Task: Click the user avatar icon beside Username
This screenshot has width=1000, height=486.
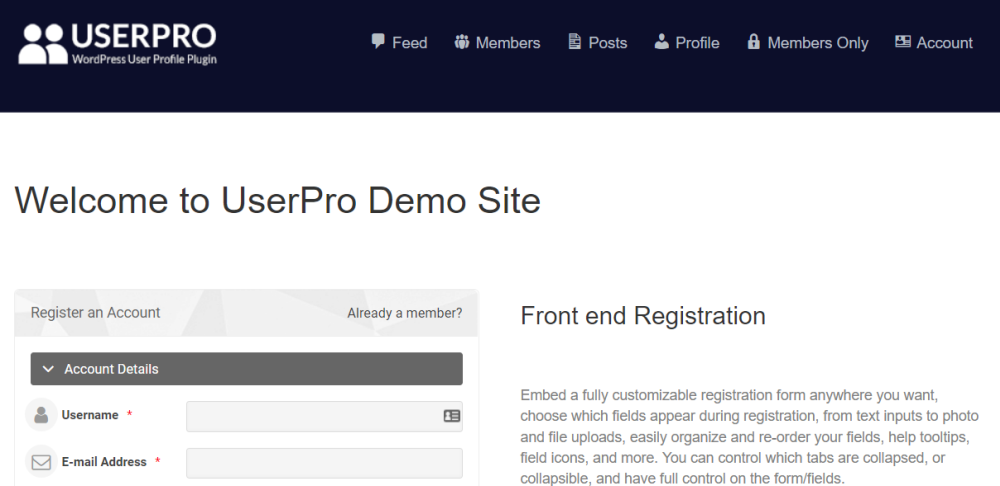Action: tap(41, 415)
